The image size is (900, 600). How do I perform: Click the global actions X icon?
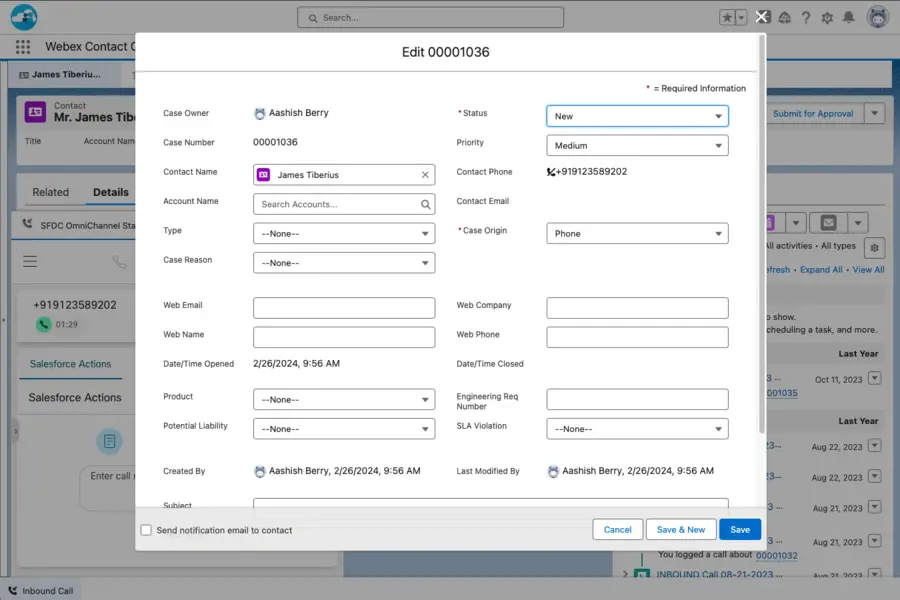point(762,17)
